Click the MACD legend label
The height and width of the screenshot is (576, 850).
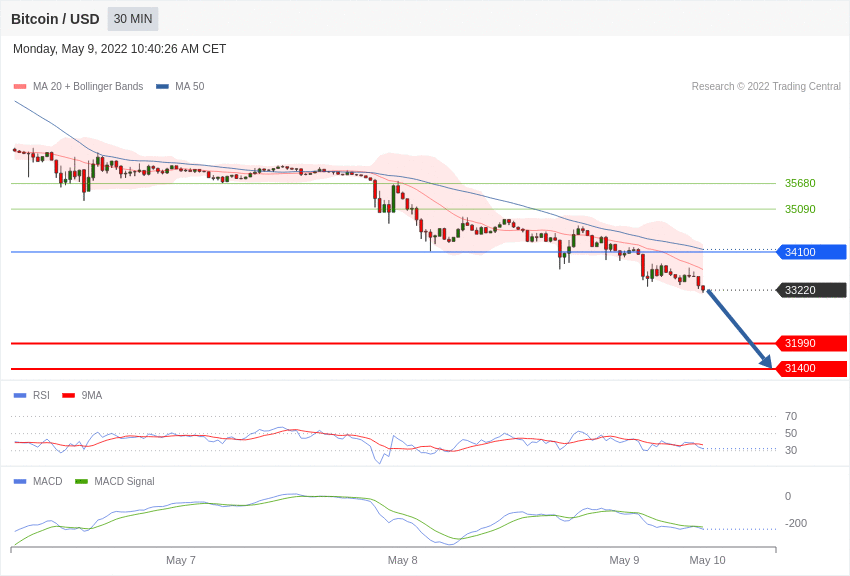pyautogui.click(x=48, y=481)
